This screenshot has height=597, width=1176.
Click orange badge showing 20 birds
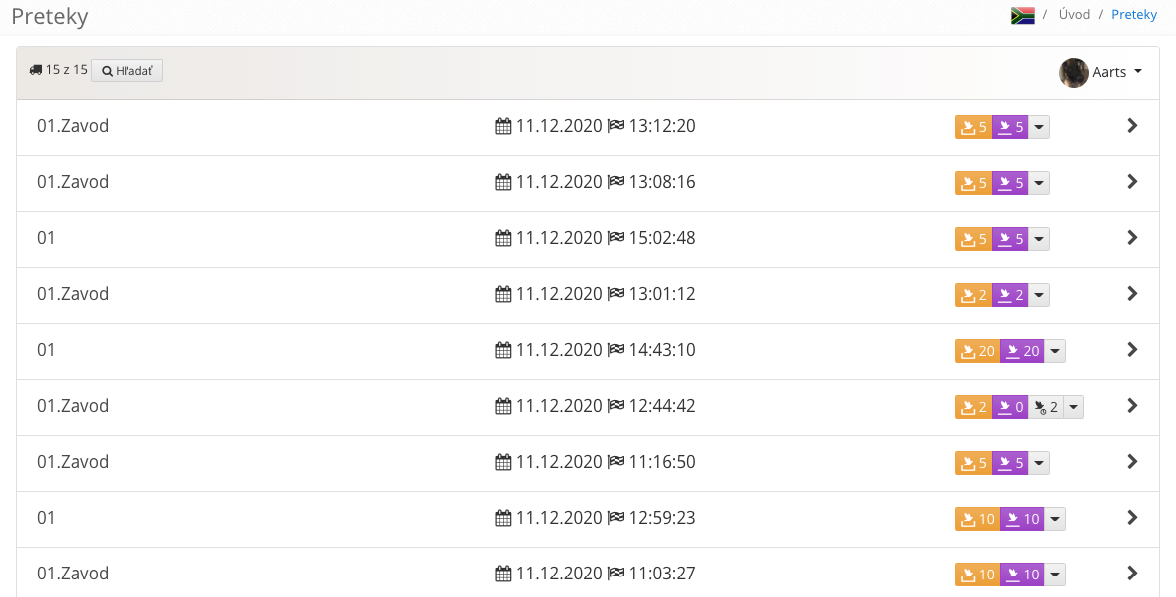click(977, 351)
